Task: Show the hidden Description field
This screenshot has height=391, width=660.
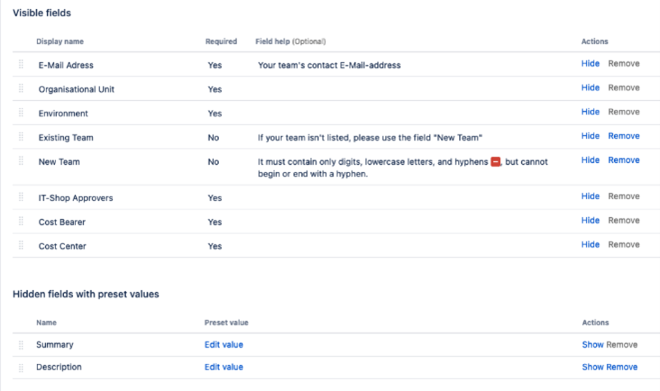Action: click(593, 367)
